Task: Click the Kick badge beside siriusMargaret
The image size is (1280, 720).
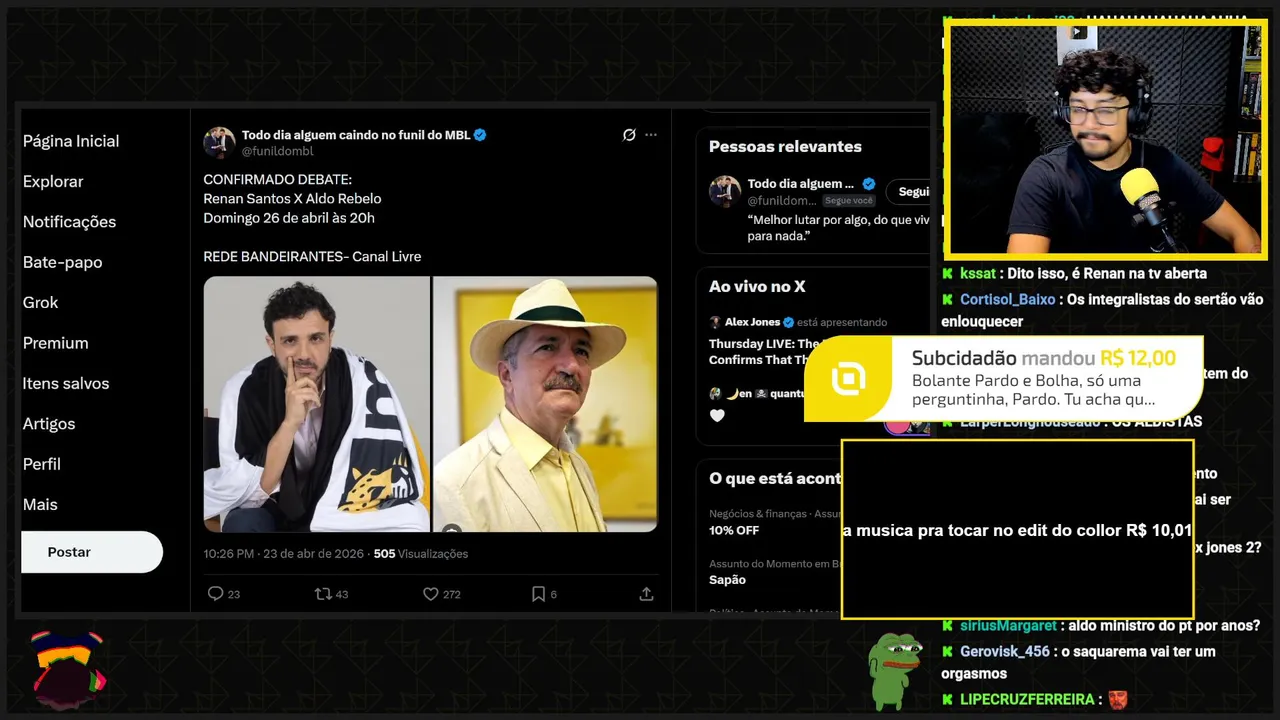Action: tap(948, 625)
